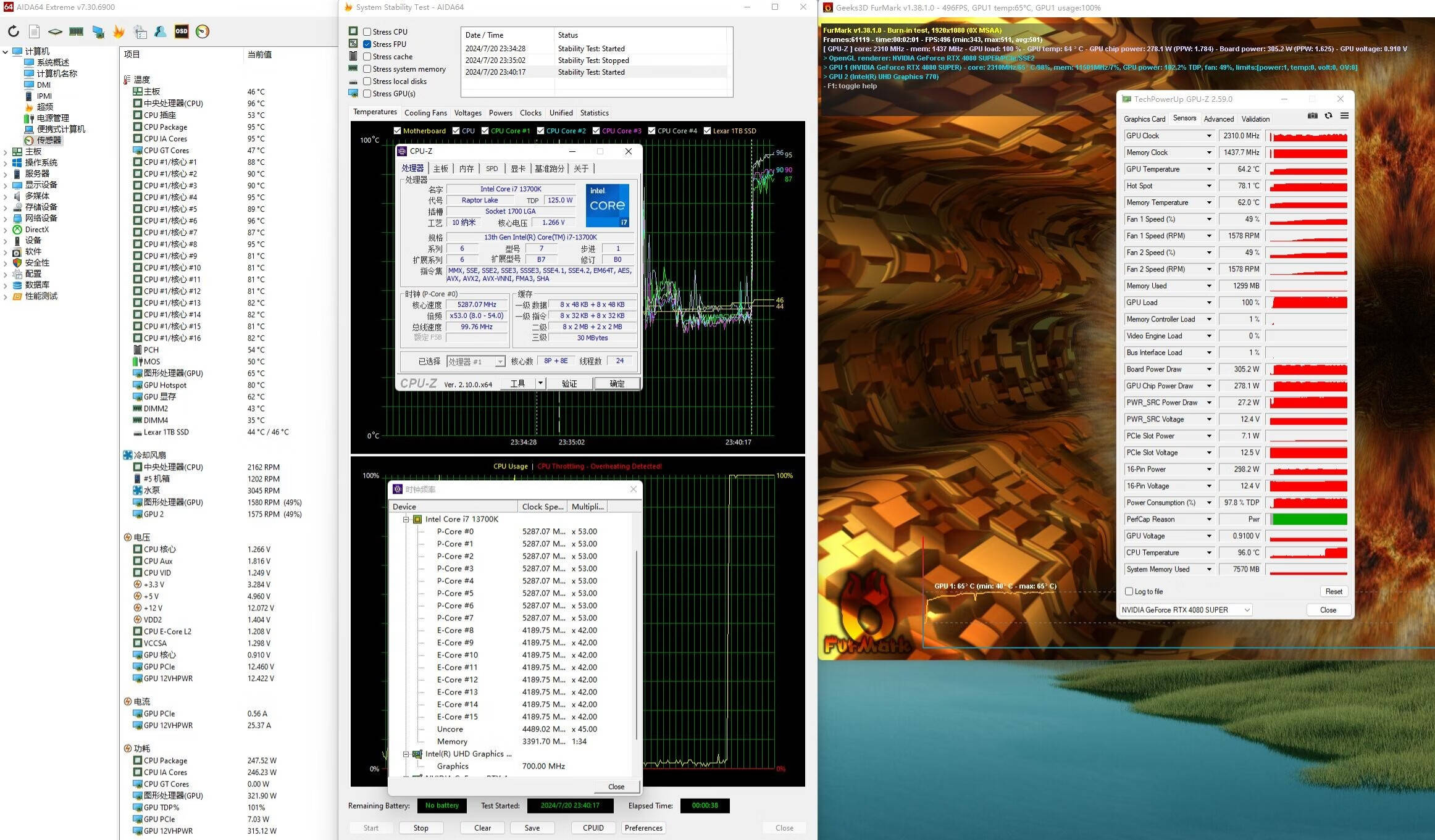
Task: Select 系统概述 in the AIDA64 tree
Action: pyautogui.click(x=52, y=62)
